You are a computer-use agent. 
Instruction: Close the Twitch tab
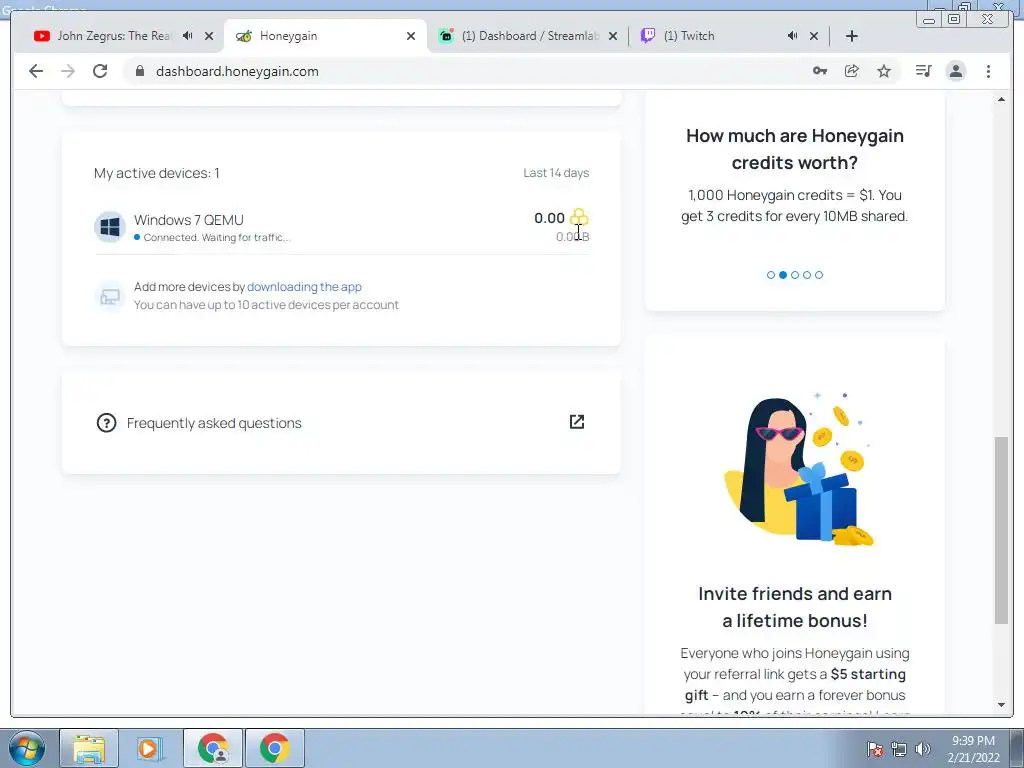tap(814, 36)
